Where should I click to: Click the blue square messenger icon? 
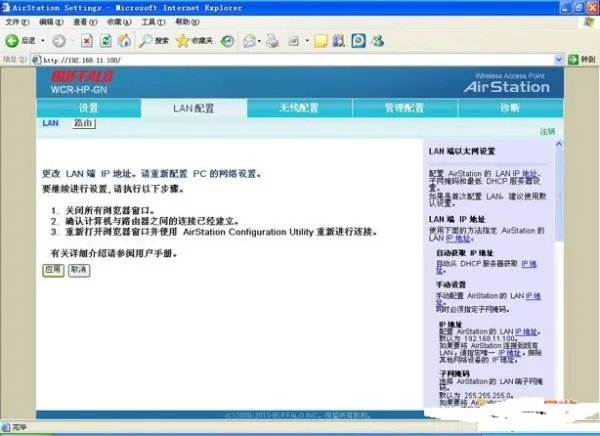[359, 41]
